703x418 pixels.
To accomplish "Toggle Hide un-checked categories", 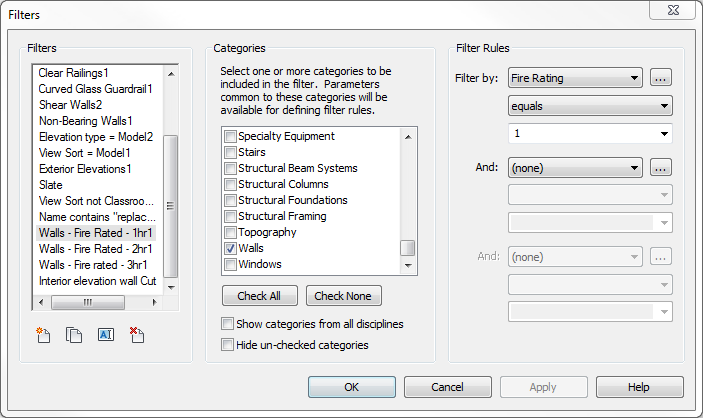I will click(x=228, y=345).
